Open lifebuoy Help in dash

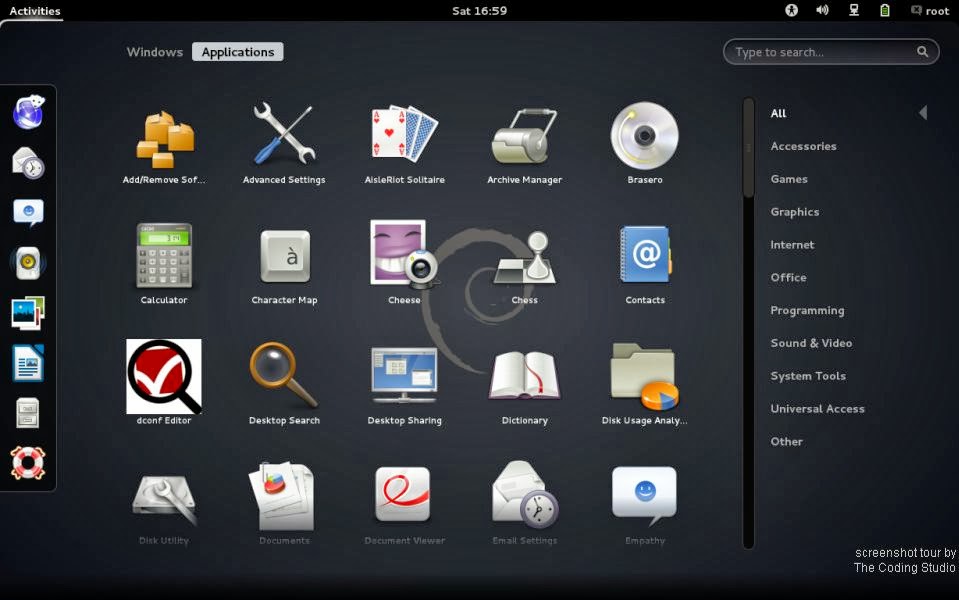28,463
